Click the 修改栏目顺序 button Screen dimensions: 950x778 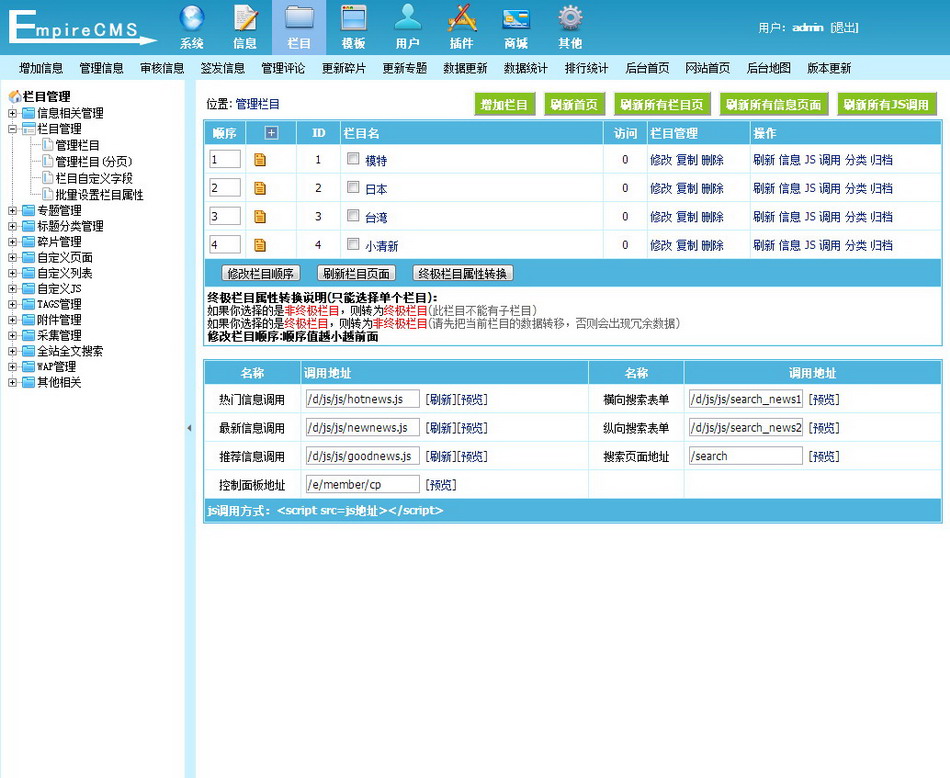coord(261,274)
